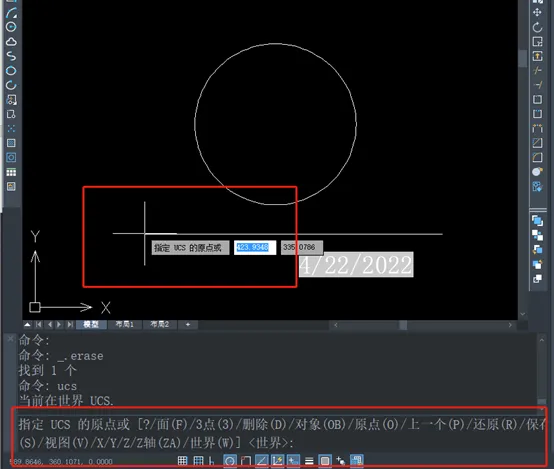Viewport: 554px width, 469px height.
Task: Open the Insert Block tool
Action: click(11, 100)
